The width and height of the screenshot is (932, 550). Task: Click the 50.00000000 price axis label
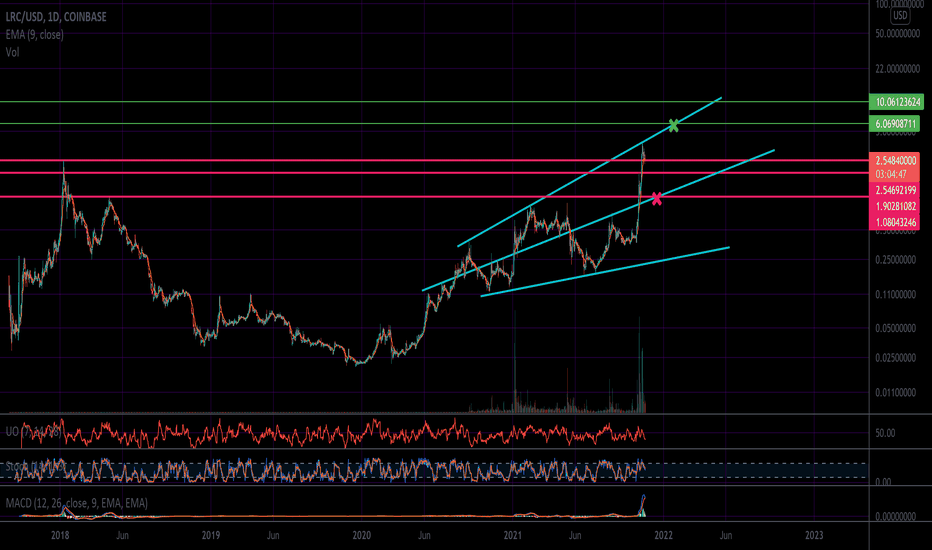[898, 34]
